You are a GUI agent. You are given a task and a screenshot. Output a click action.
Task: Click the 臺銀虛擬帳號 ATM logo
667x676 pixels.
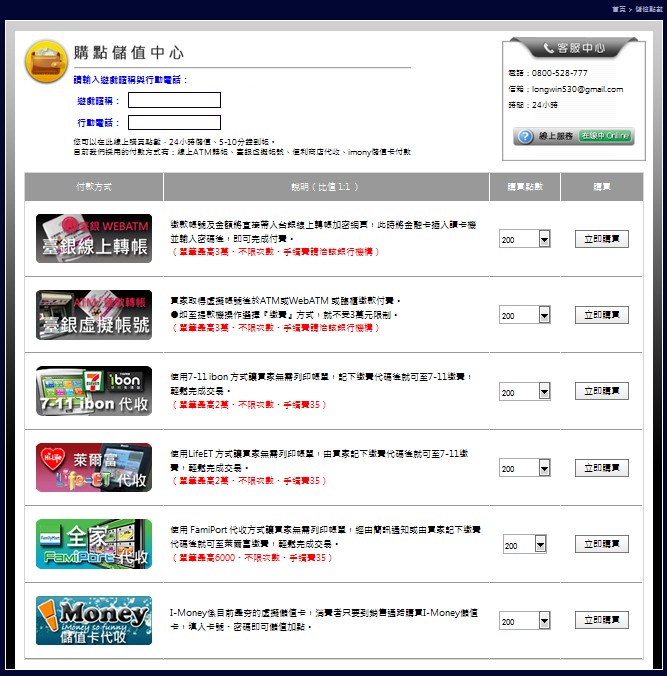94,314
